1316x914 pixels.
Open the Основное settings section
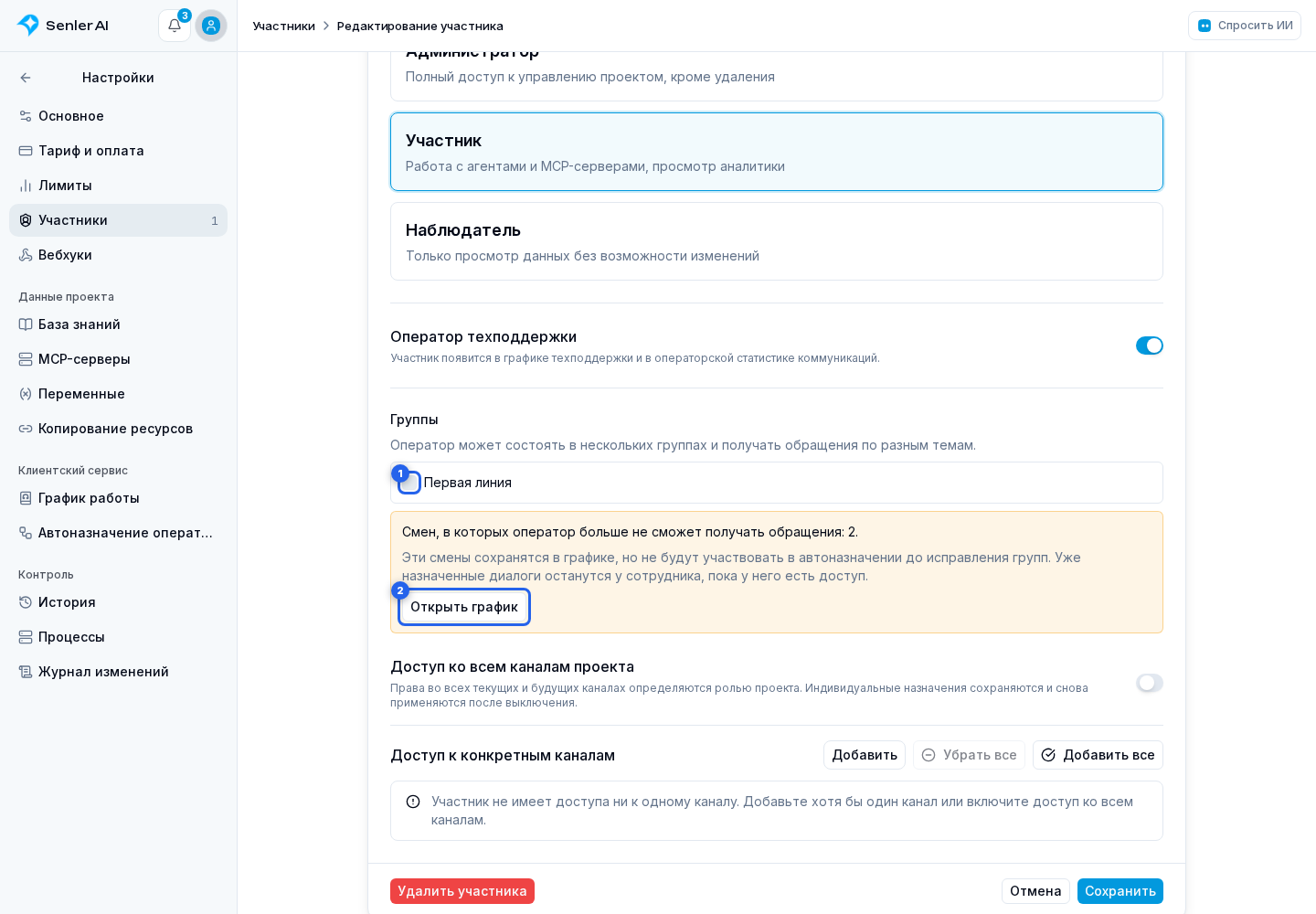[118, 116]
